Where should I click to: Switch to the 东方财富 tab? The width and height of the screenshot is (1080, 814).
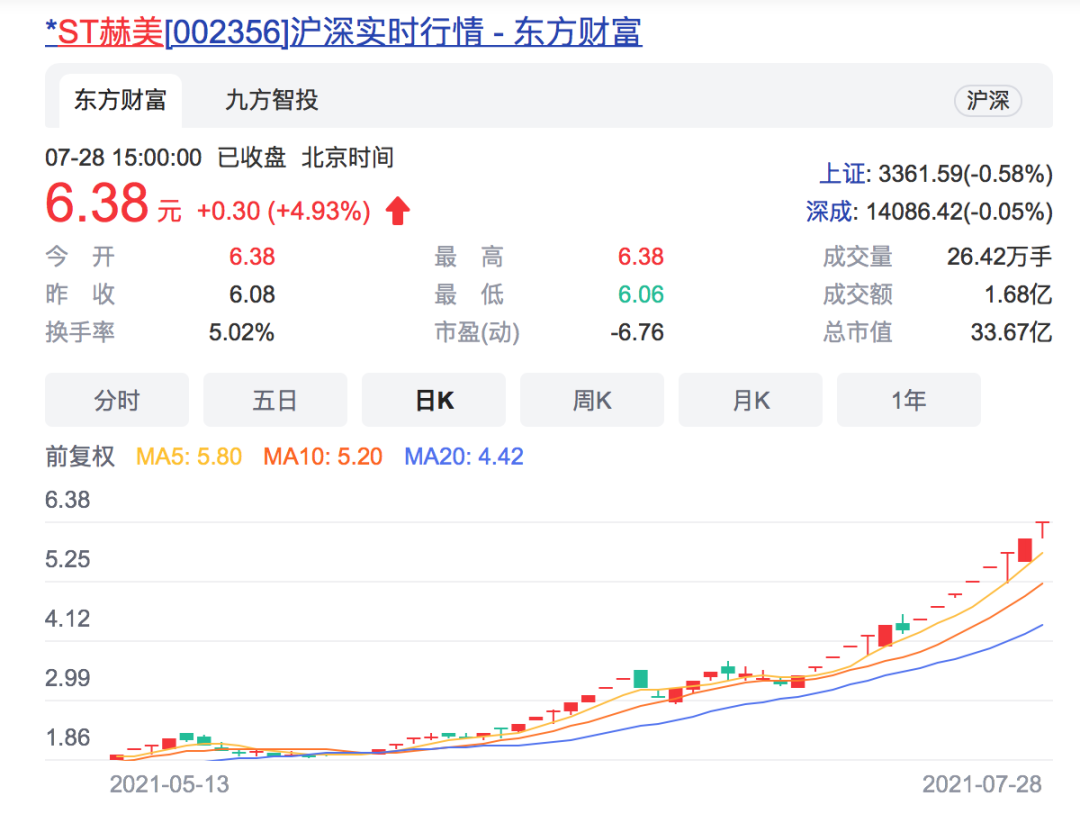[x=120, y=100]
